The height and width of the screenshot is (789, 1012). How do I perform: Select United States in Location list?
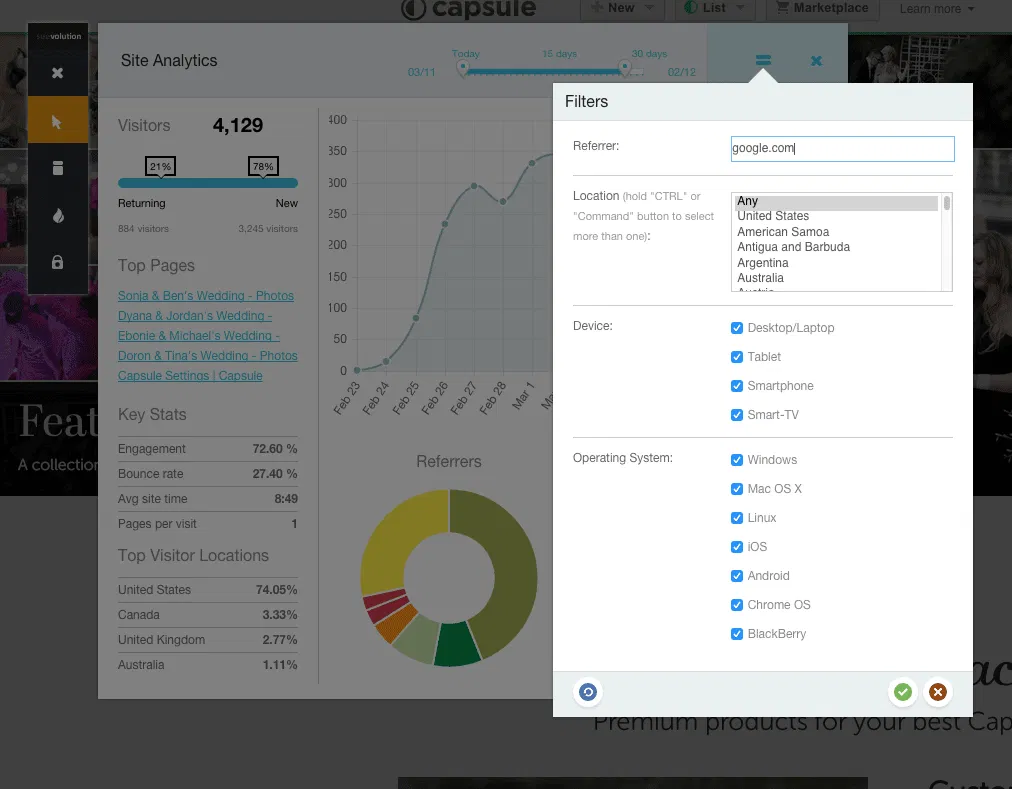coord(773,216)
